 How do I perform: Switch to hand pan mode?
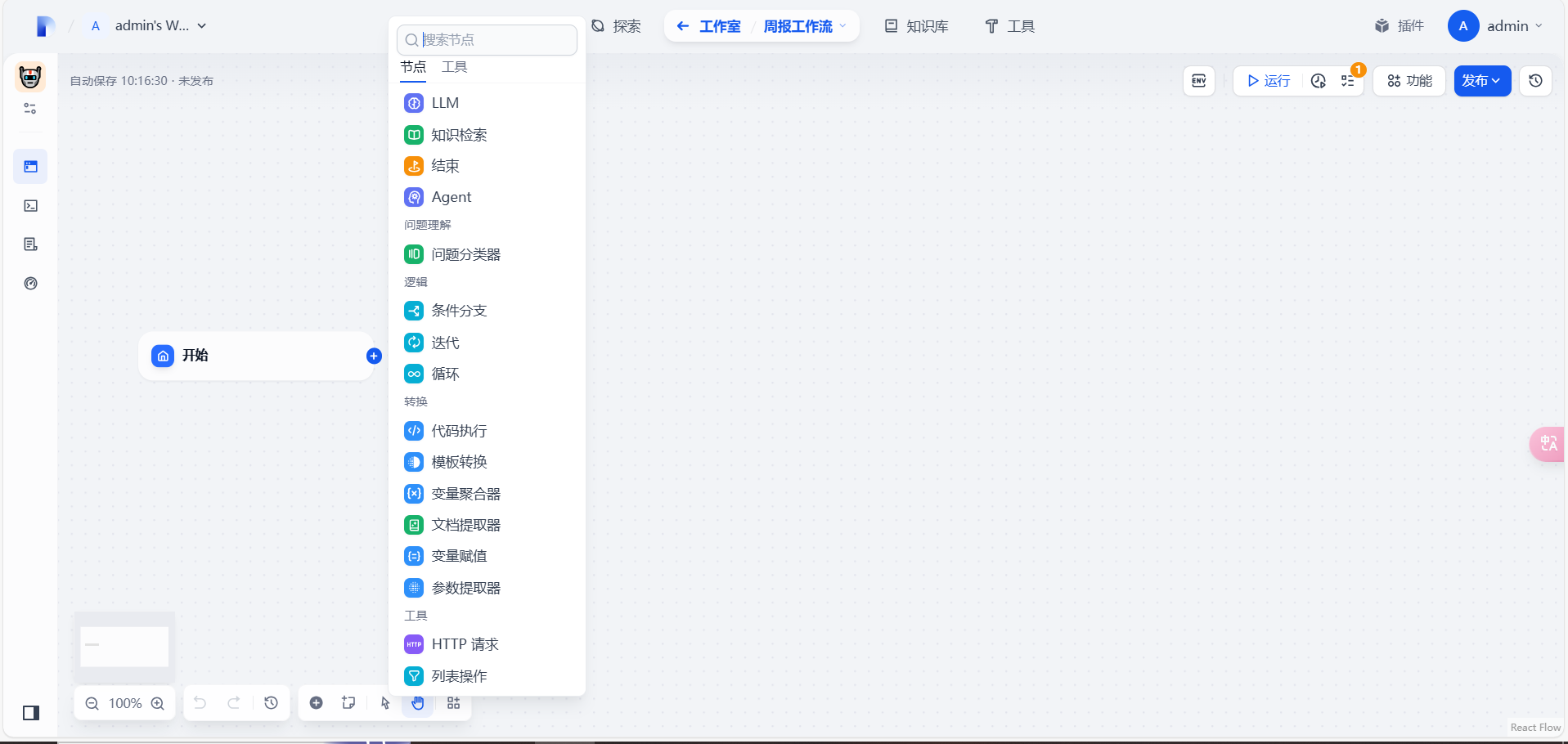417,703
